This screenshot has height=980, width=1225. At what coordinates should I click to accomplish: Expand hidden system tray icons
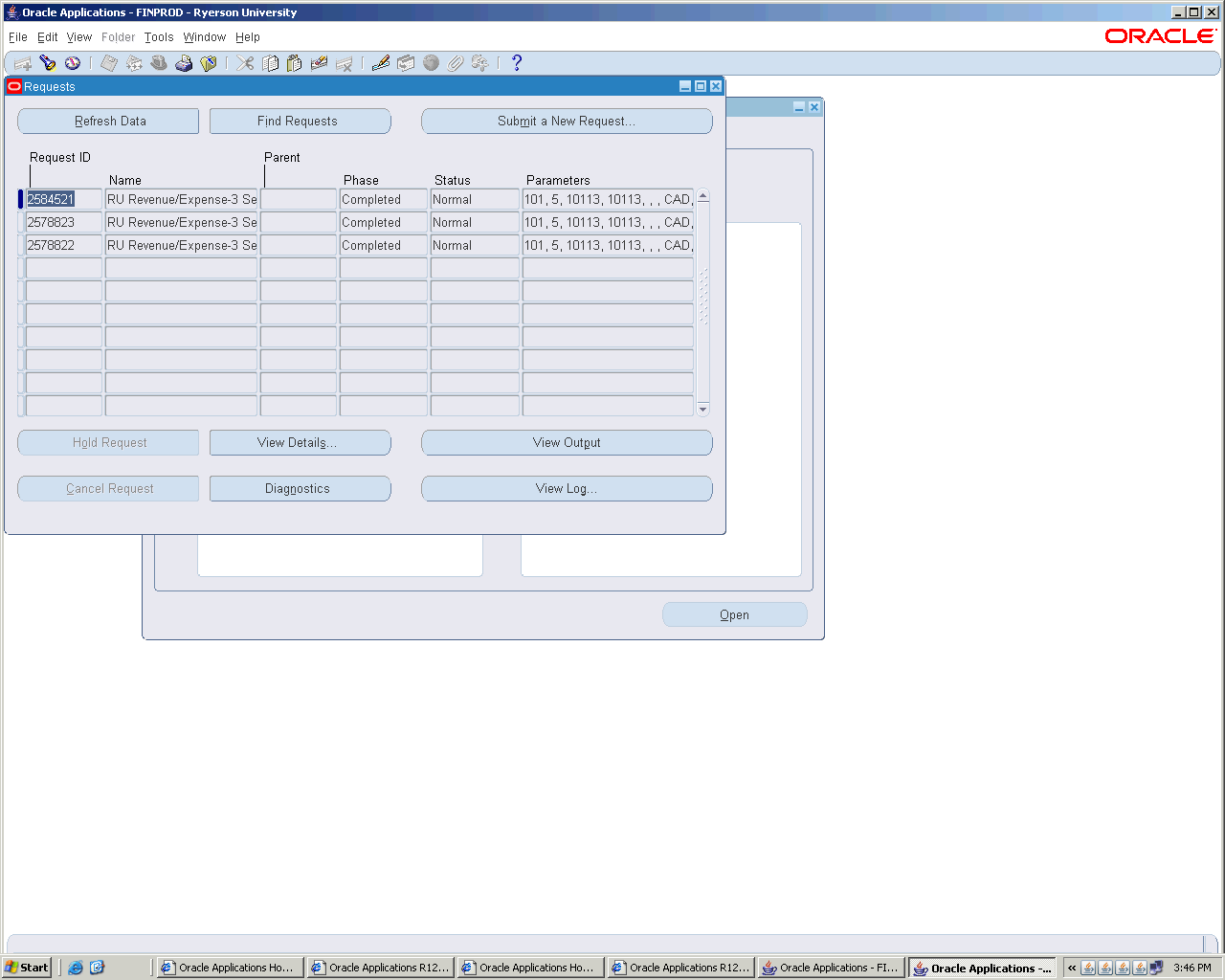coord(1072,968)
